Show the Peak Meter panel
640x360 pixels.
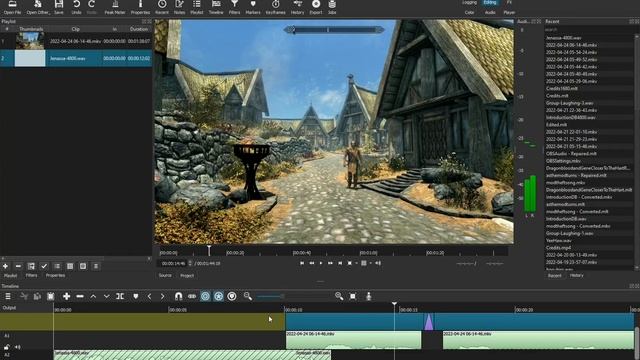click(115, 7)
